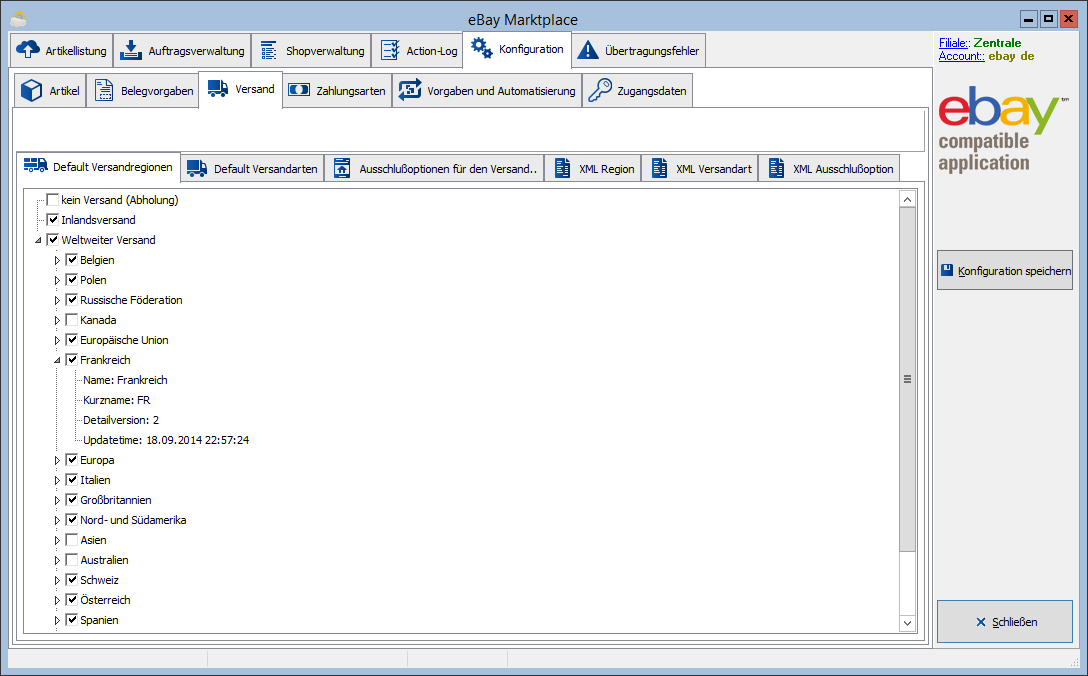Click the Artikellistung cloud upload icon
Image resolution: width=1088 pixels, height=676 pixels.
pyautogui.click(x=28, y=50)
